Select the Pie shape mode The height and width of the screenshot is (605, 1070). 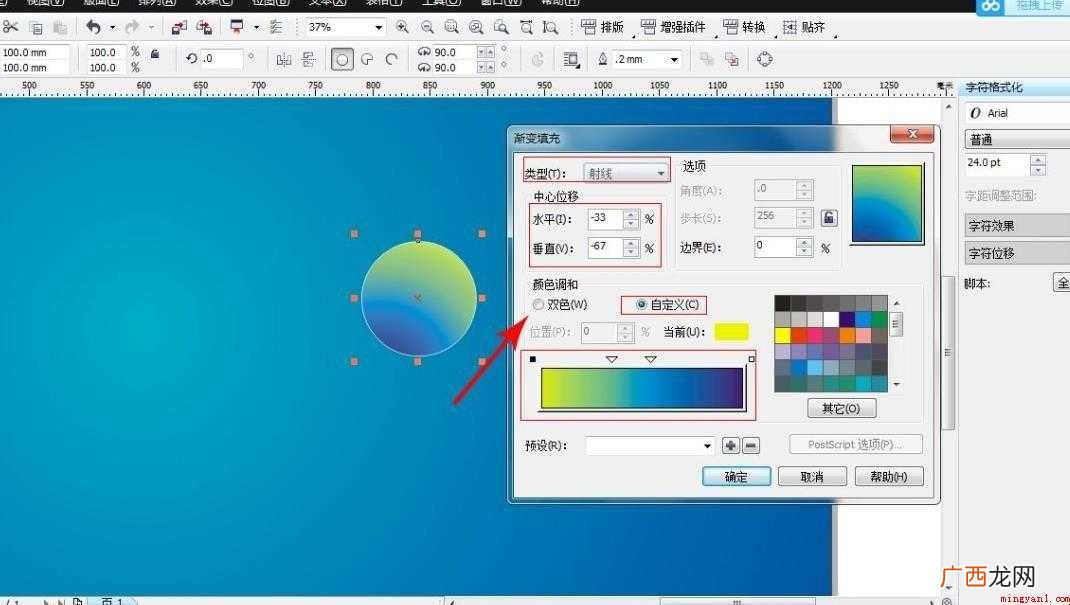click(367, 59)
